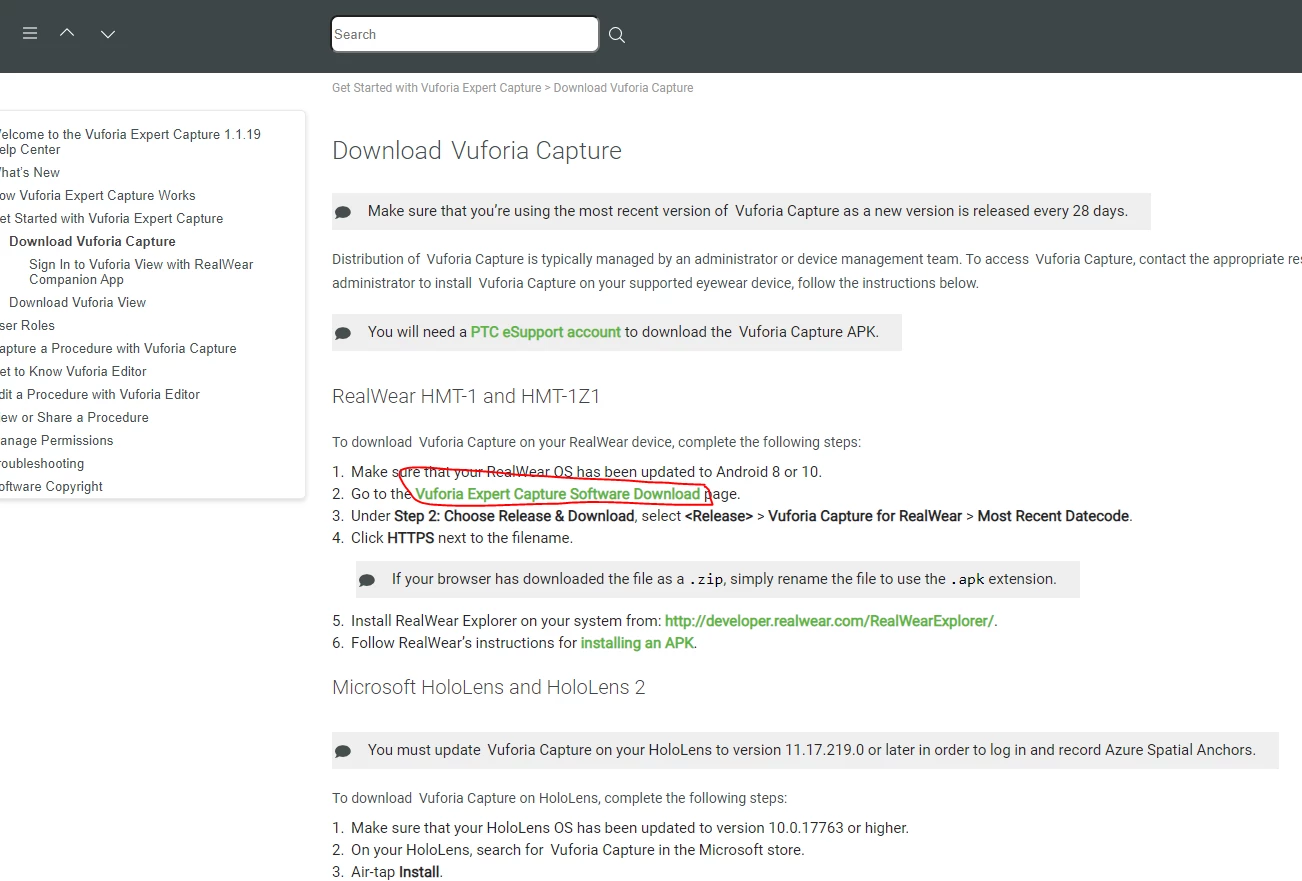Focus the Search input field
This screenshot has width=1302, height=881.
(x=465, y=34)
